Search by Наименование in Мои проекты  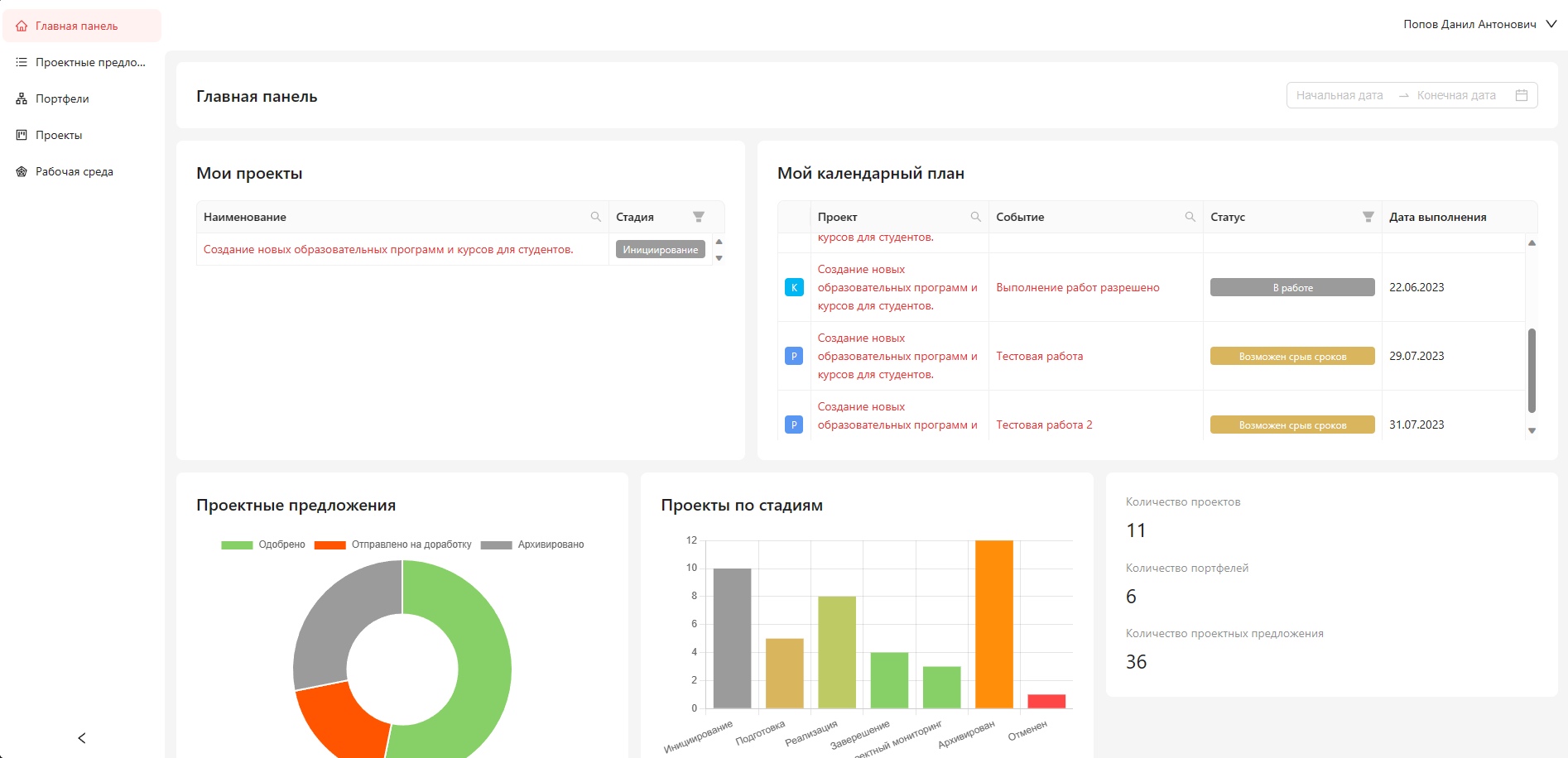pos(595,217)
